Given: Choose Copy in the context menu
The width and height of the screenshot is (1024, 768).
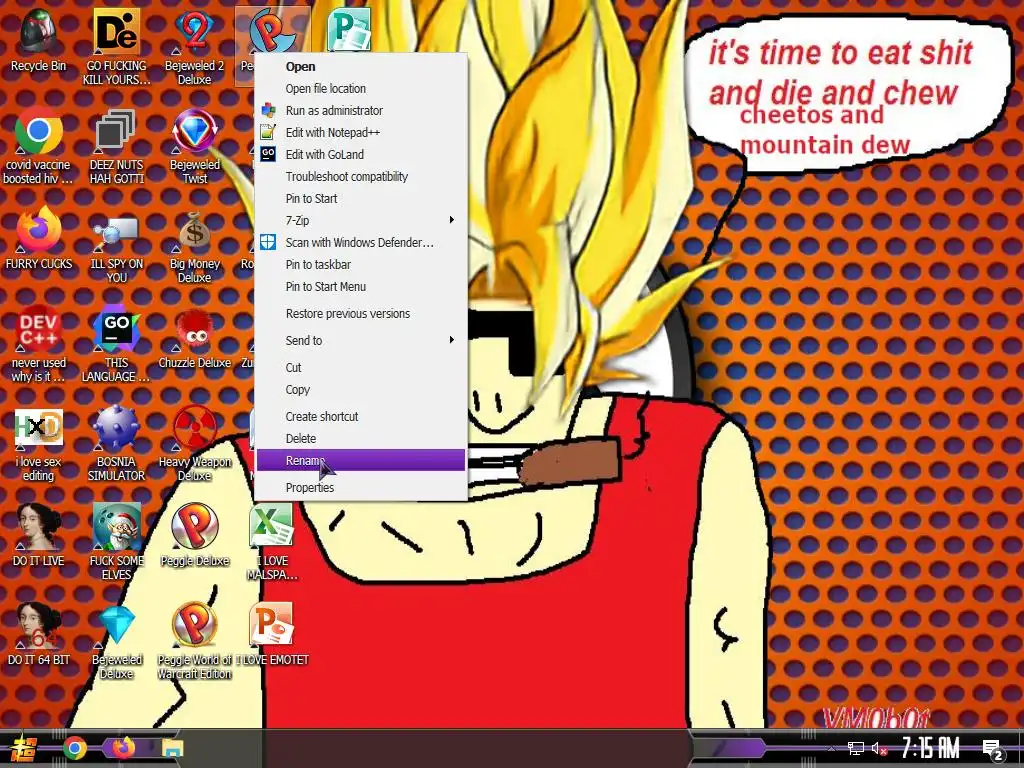Looking at the screenshot, I should (x=360, y=390).
